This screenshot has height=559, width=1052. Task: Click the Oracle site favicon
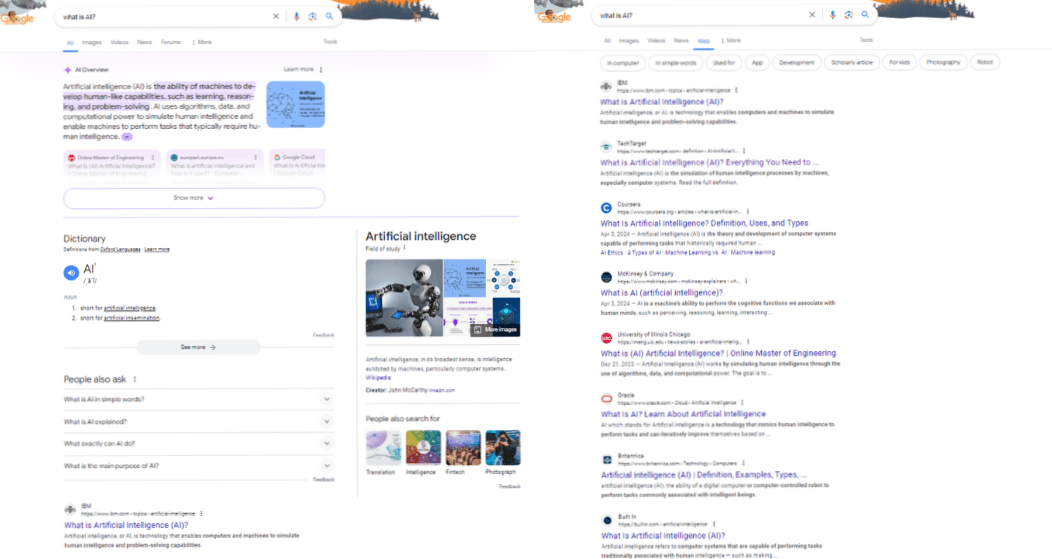click(x=607, y=399)
